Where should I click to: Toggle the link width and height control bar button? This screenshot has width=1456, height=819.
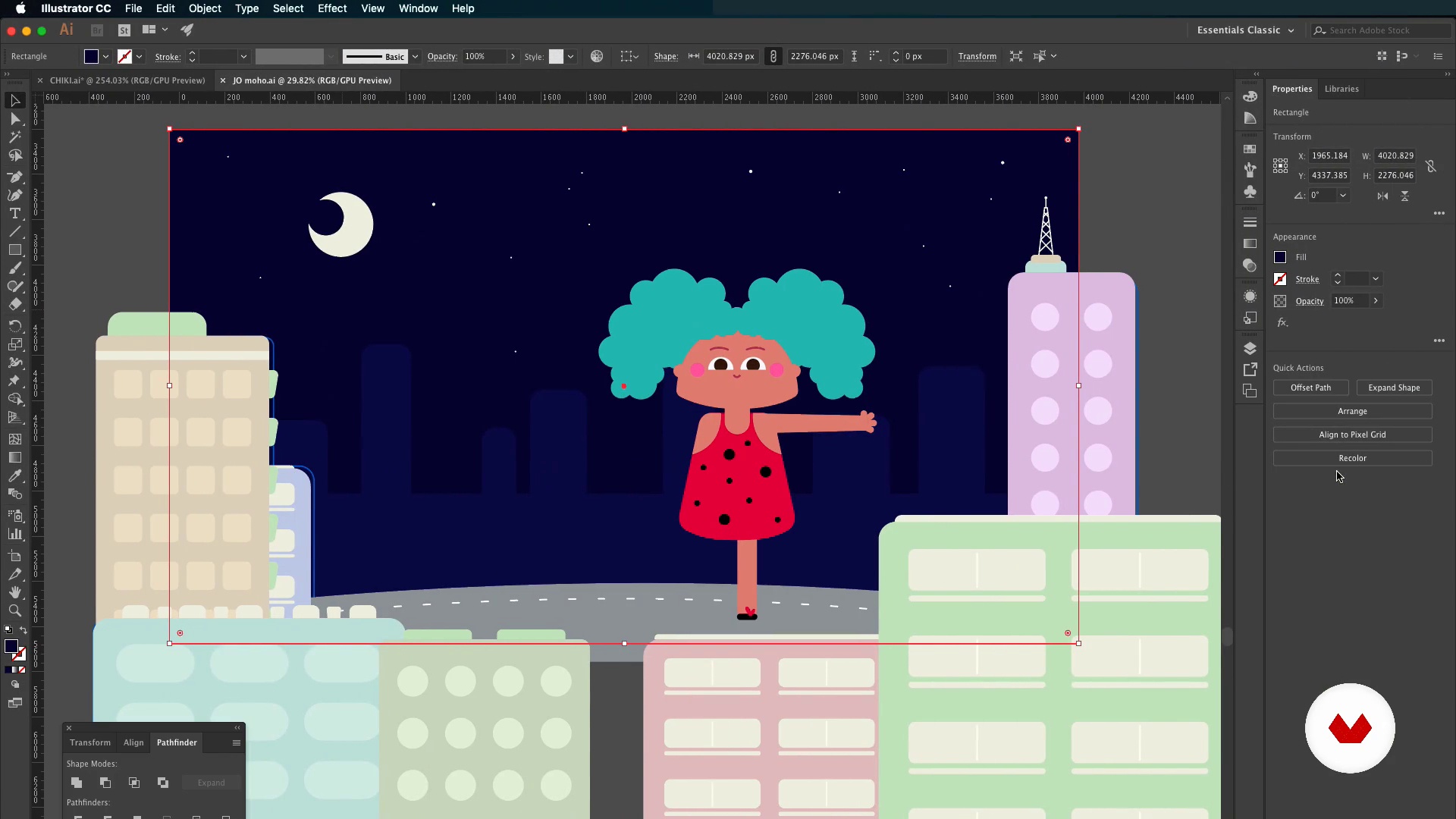773,56
